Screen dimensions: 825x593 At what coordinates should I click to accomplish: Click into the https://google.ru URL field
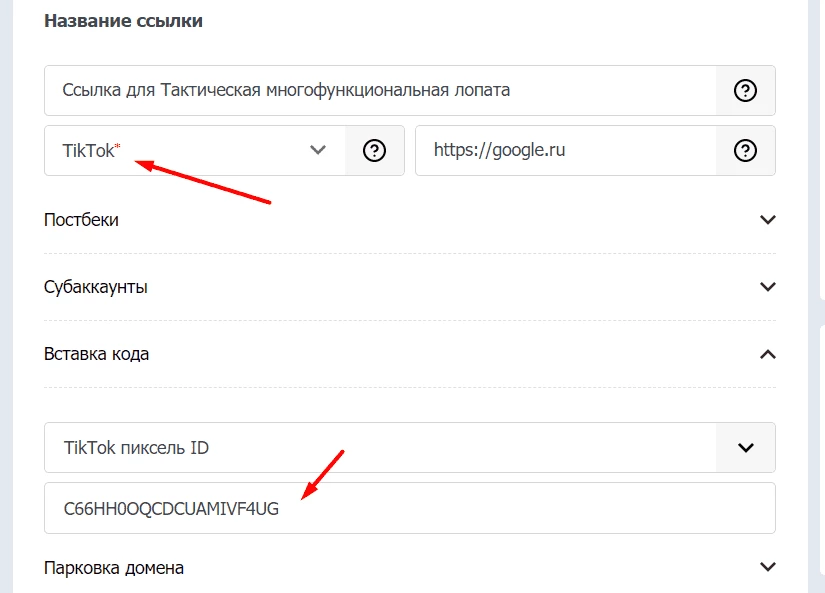tap(566, 150)
